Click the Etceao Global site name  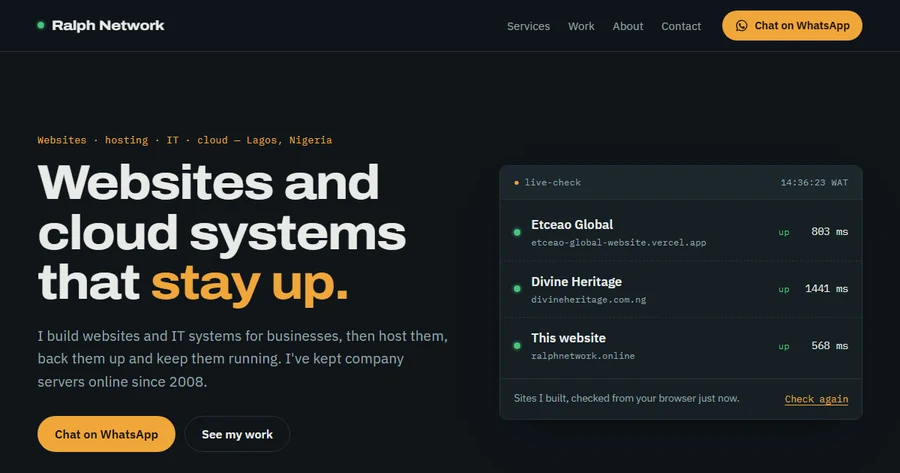coord(572,224)
